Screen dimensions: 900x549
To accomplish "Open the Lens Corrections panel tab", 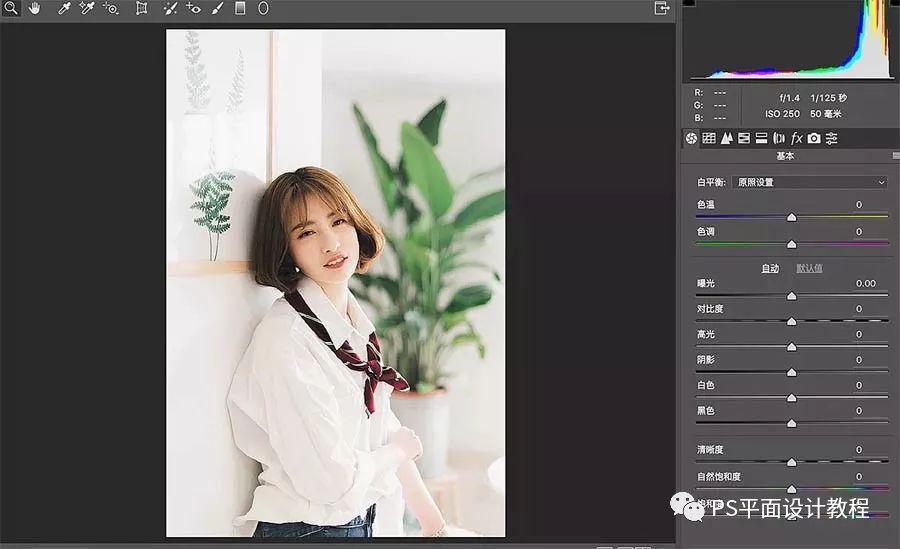I will [779, 138].
